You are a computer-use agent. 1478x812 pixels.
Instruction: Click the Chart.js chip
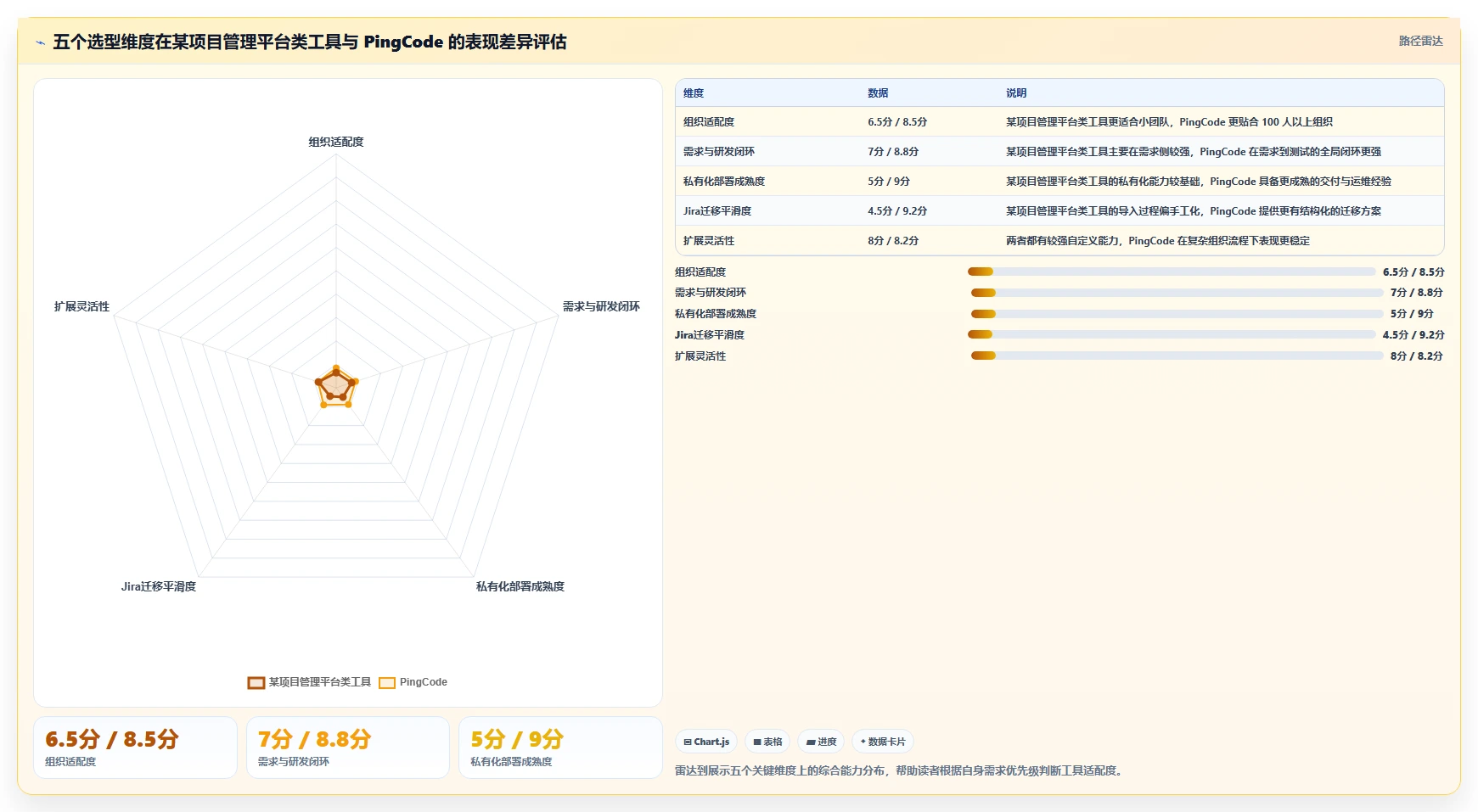click(706, 742)
